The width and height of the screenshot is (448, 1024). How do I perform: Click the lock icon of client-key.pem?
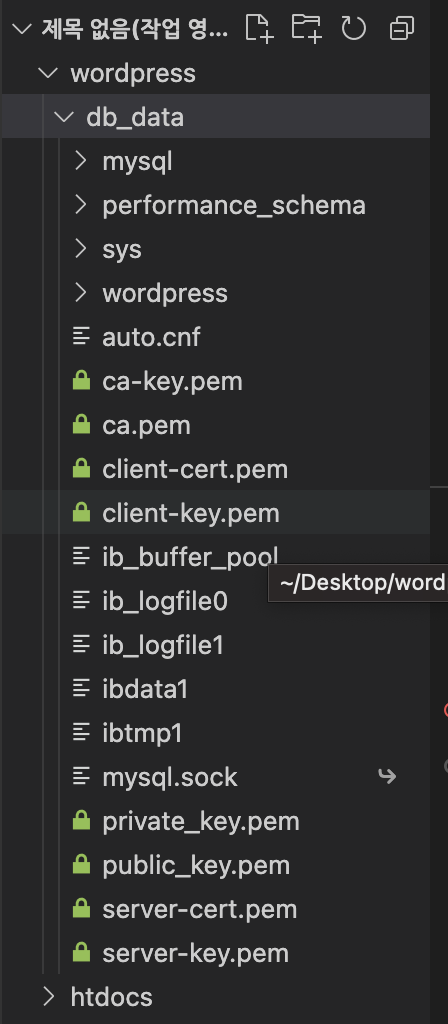(81, 513)
